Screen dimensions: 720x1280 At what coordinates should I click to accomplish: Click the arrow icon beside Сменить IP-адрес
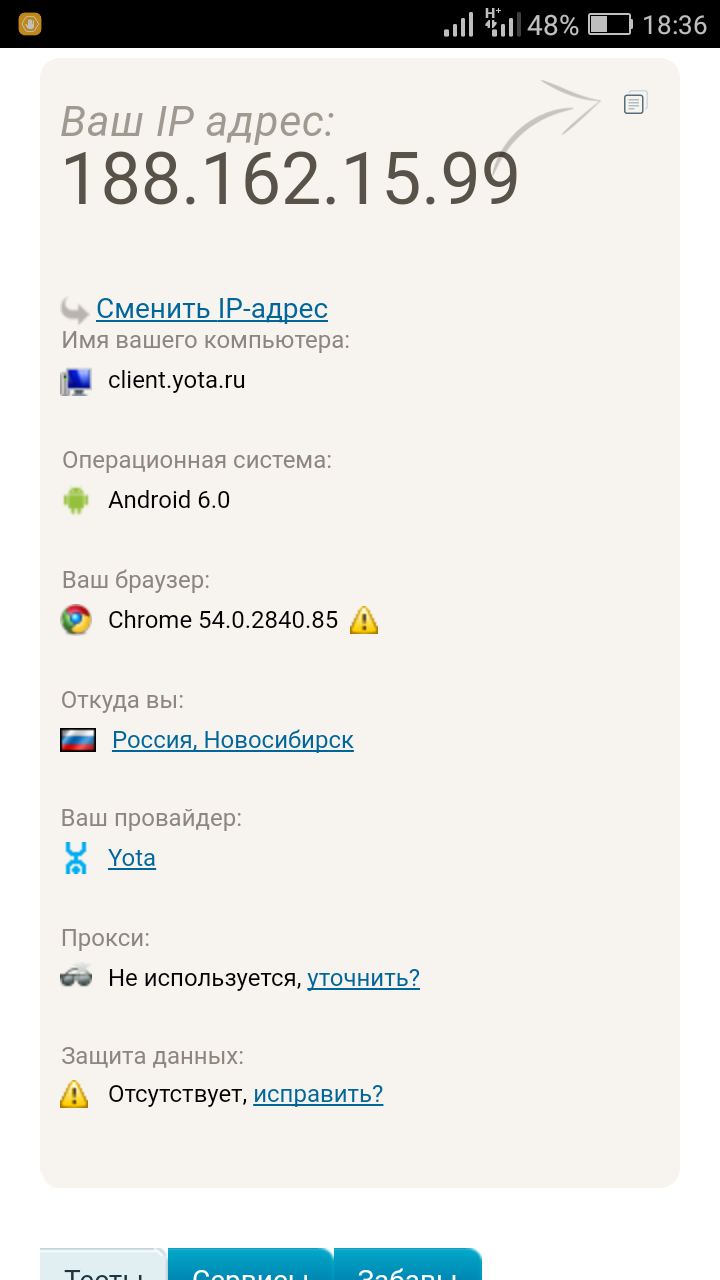point(75,309)
